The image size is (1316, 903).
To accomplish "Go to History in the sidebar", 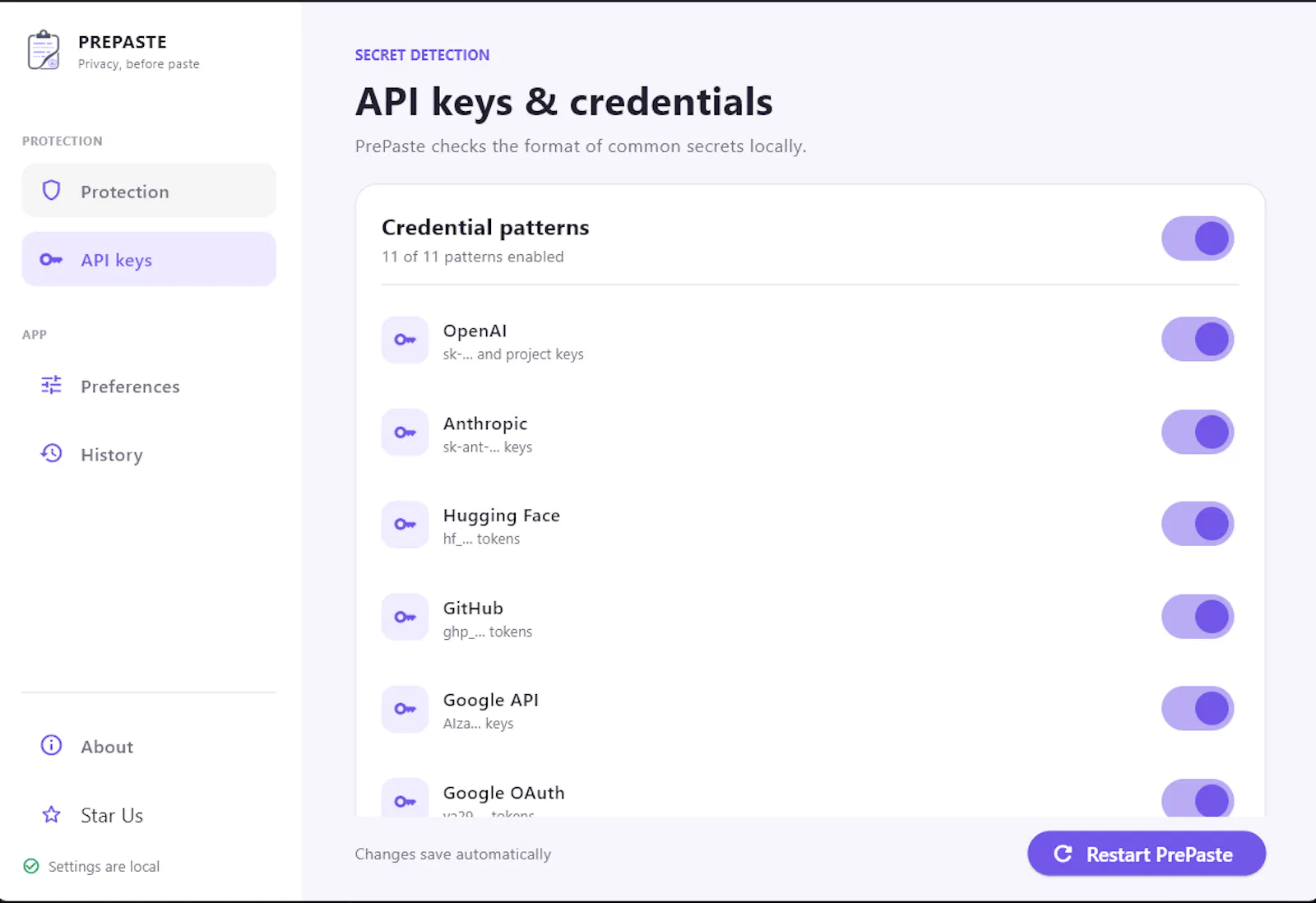I will point(149,454).
